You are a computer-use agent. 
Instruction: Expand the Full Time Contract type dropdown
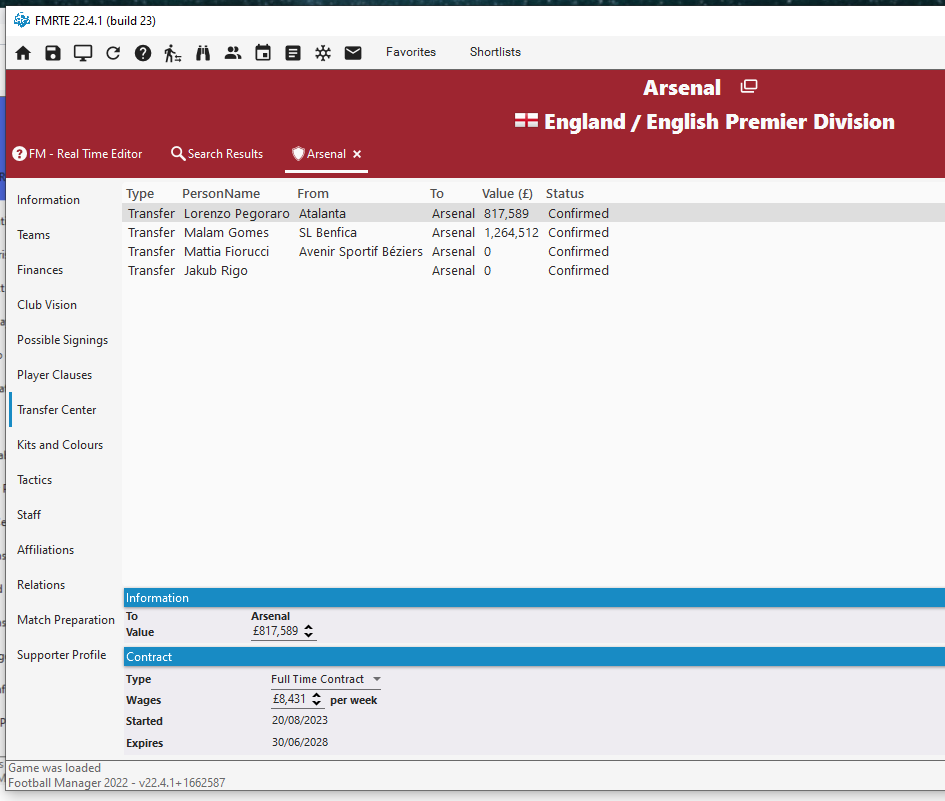pos(377,679)
